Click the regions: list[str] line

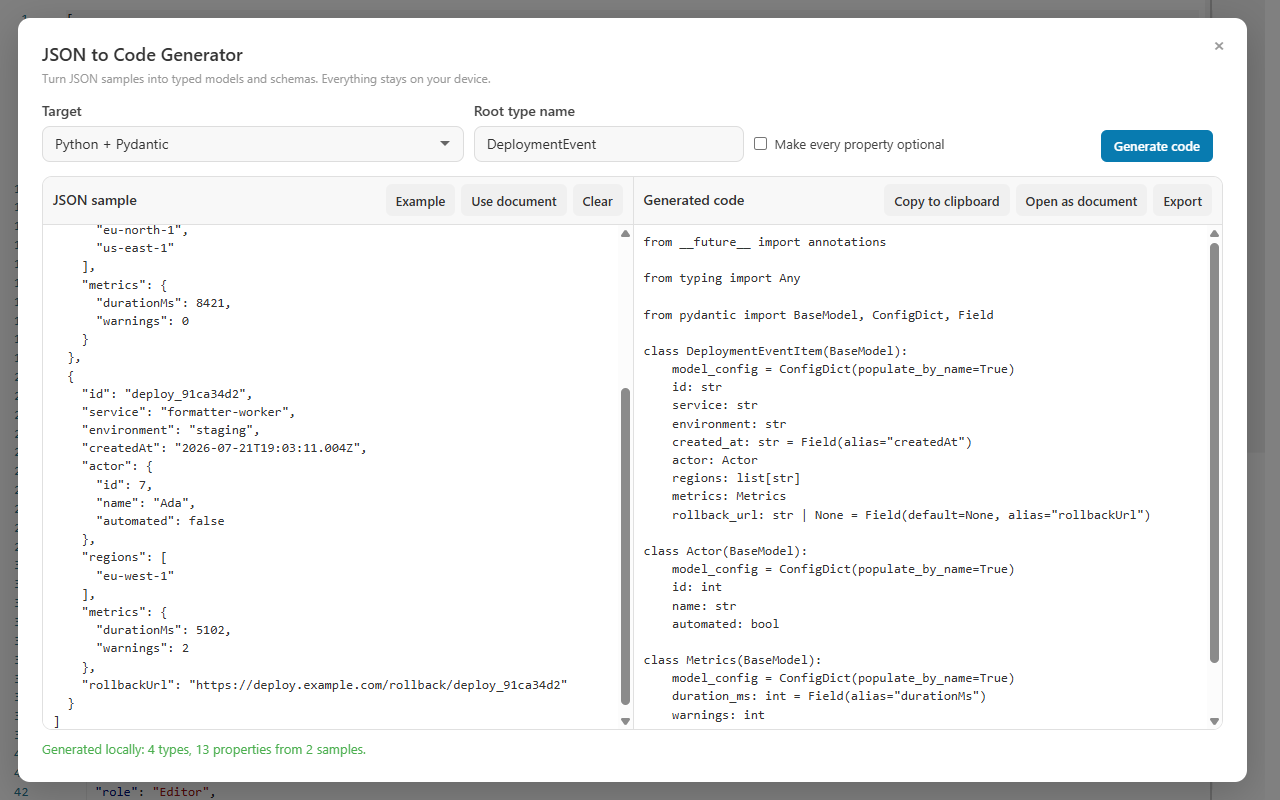pyautogui.click(x=736, y=478)
